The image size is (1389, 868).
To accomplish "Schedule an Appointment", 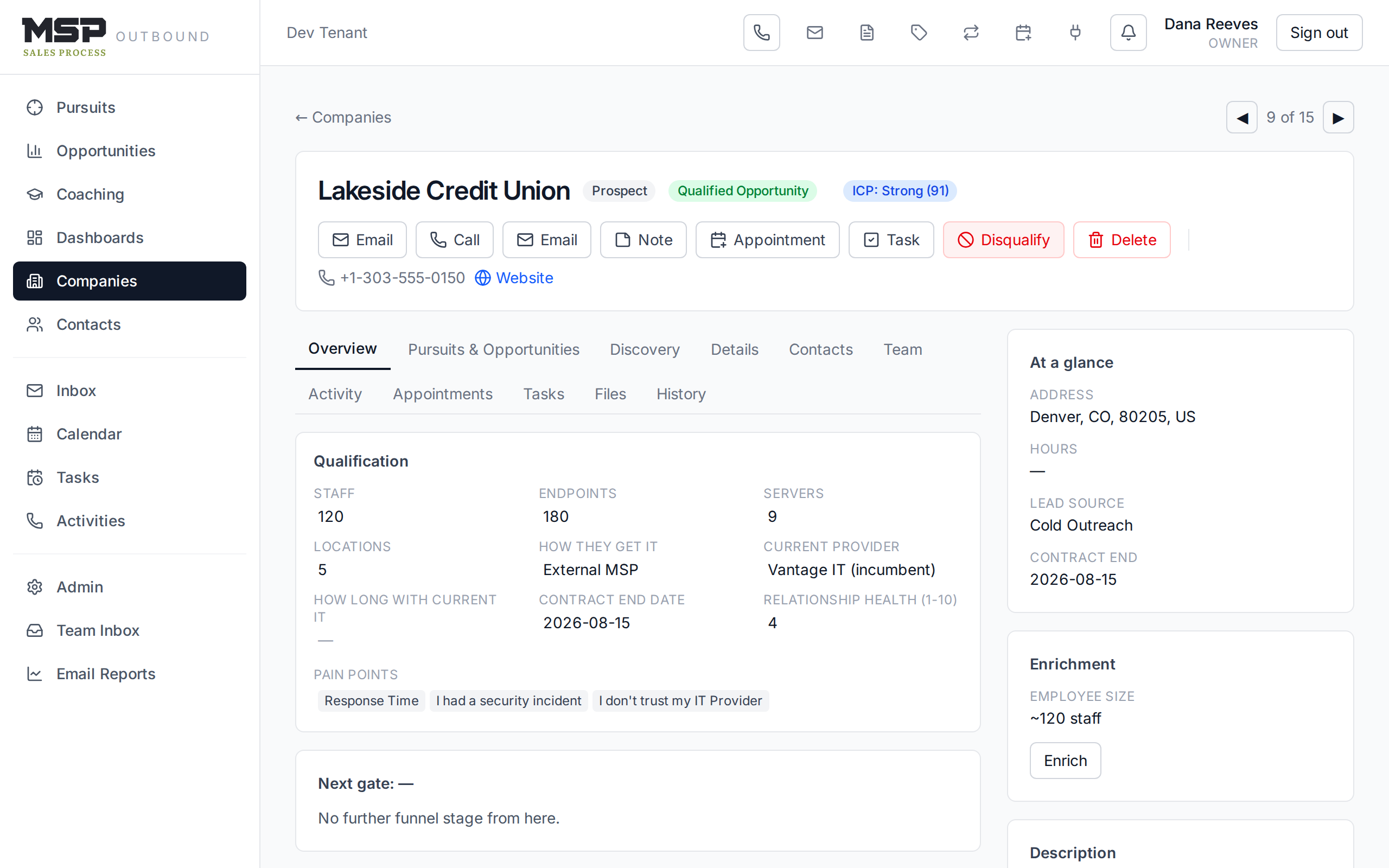I will click(767, 240).
